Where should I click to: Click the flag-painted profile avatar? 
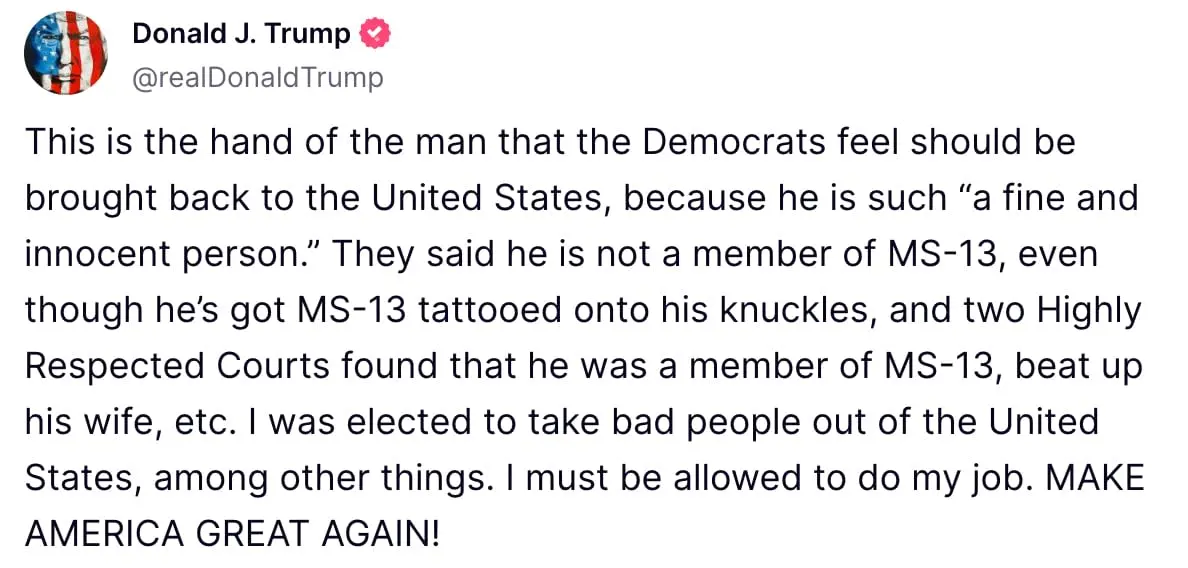pos(64,56)
